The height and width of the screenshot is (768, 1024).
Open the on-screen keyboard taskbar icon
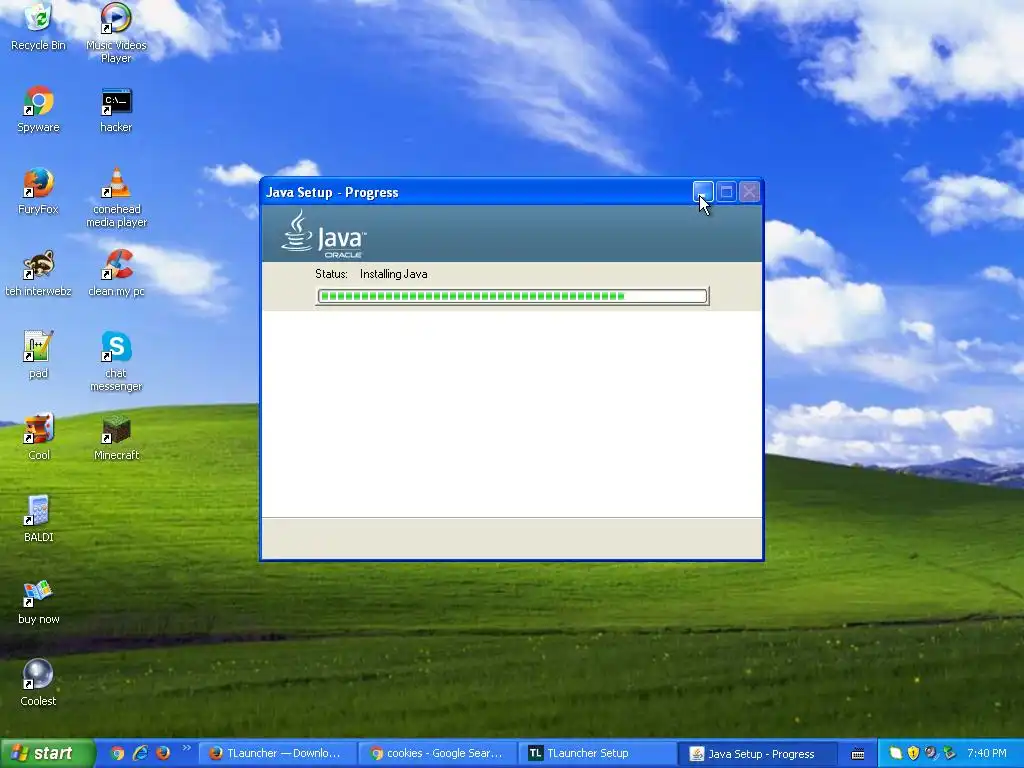(x=858, y=754)
